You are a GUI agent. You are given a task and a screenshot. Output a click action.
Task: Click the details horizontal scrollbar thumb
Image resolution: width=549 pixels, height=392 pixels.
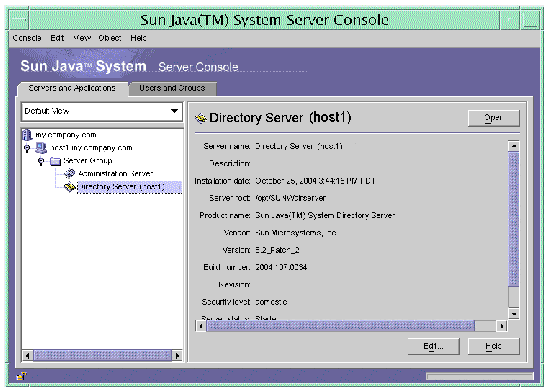coord(340,326)
